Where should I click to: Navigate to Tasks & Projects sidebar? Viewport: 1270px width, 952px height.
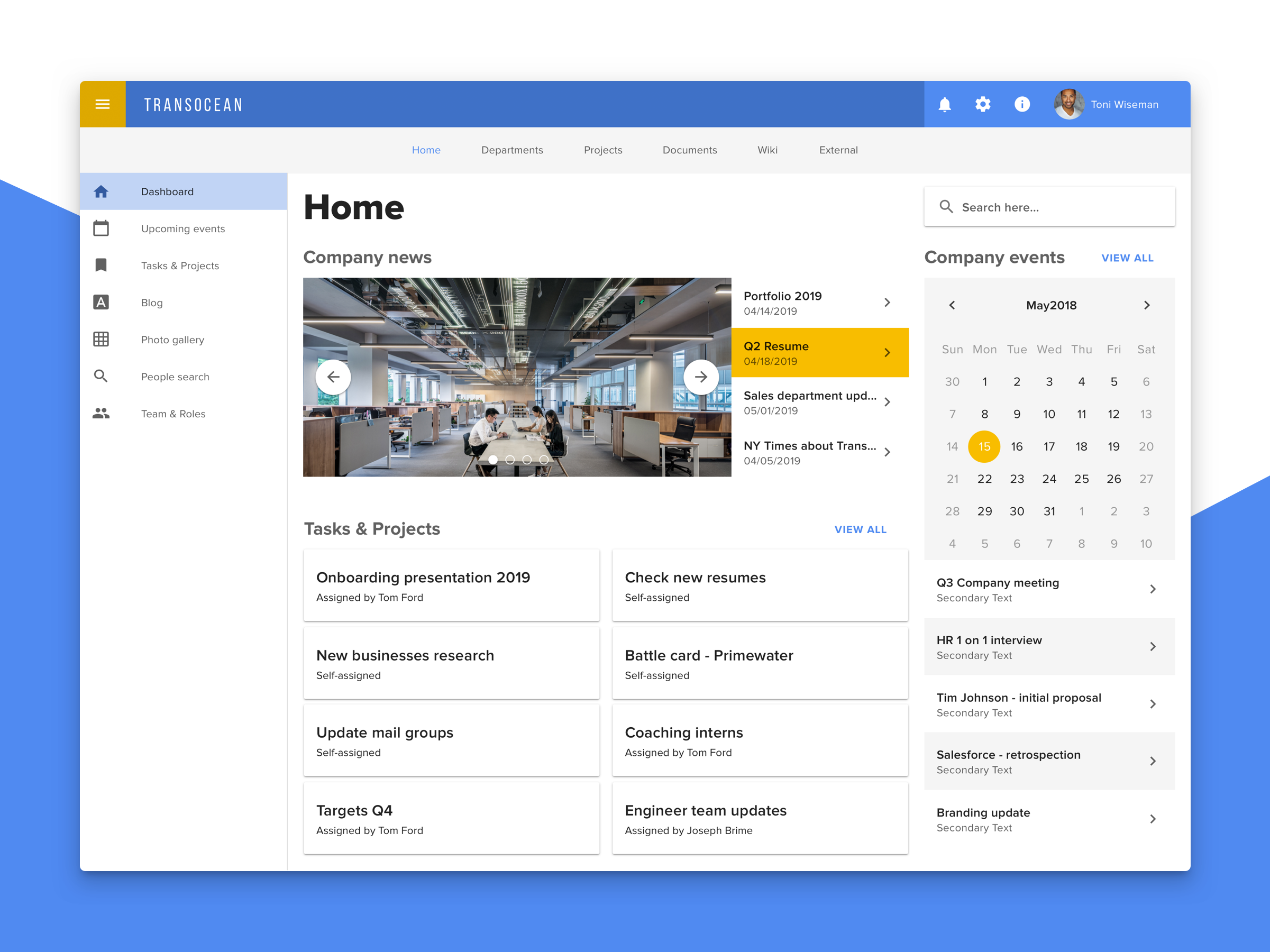coord(180,265)
